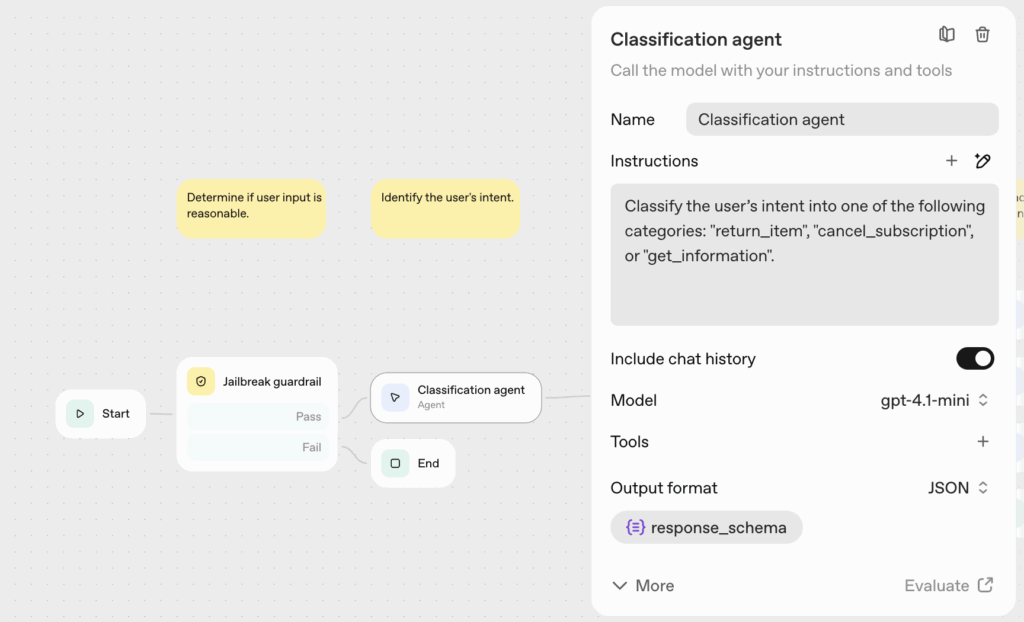
Task: Click the End node stop icon
Action: point(395,464)
